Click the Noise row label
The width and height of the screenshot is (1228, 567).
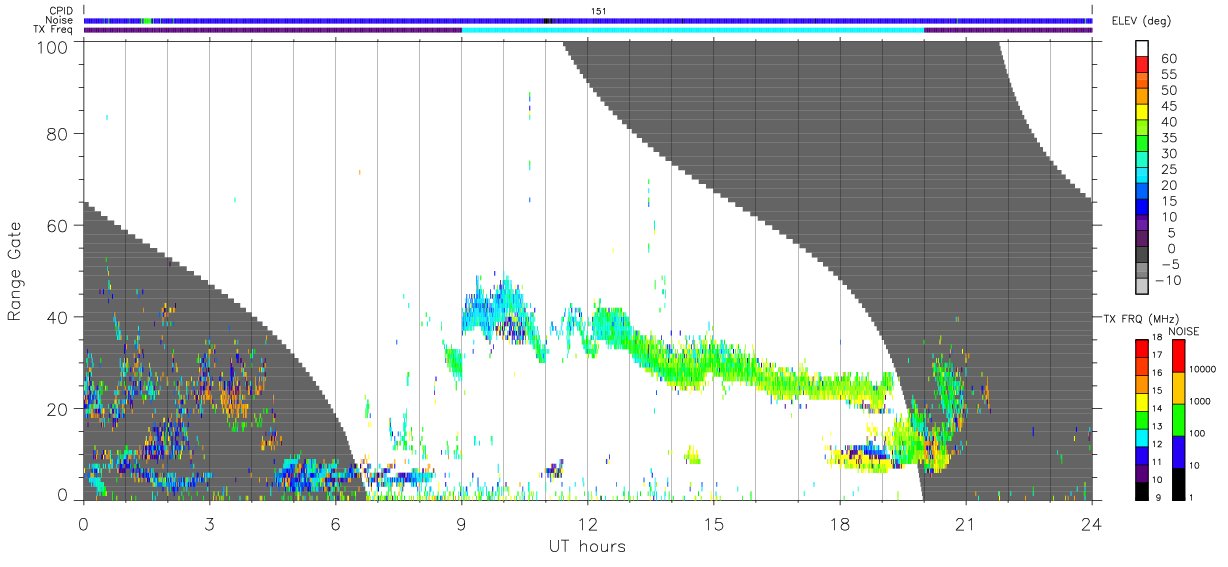pos(59,20)
